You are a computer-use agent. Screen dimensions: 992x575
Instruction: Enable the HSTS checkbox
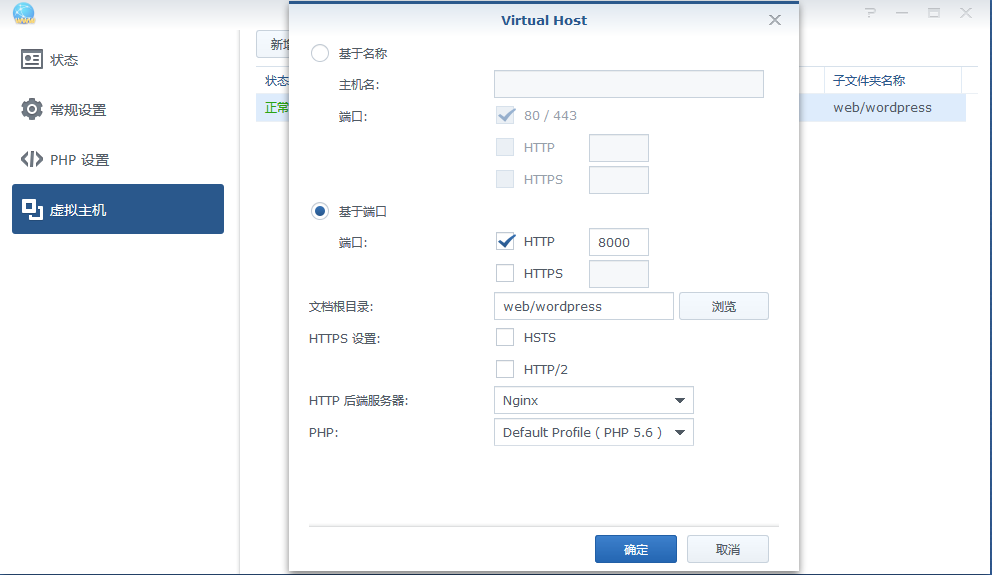(x=505, y=337)
